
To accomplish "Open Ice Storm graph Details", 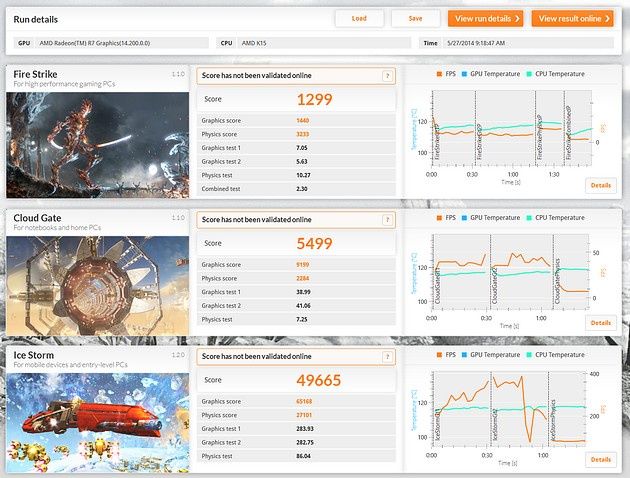I will [601, 460].
